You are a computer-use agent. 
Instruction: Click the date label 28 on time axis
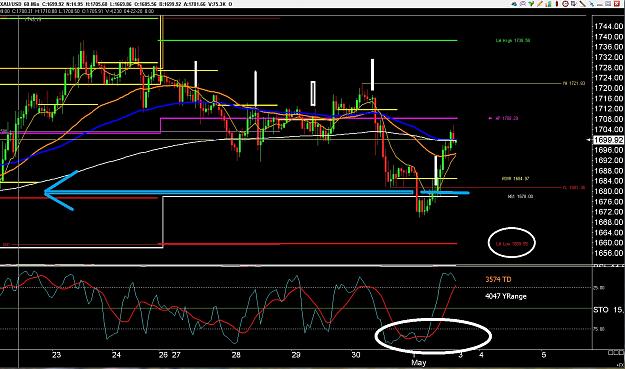click(x=236, y=355)
